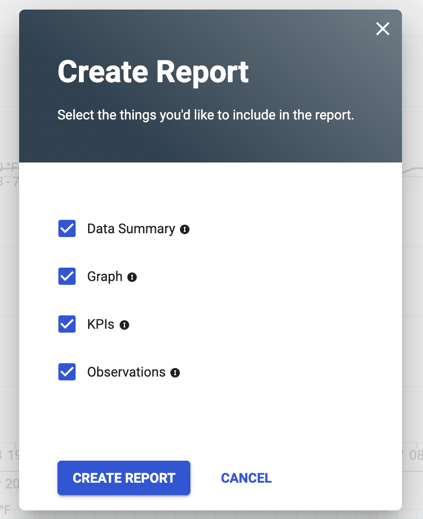The width and height of the screenshot is (423, 519).
Task: Click the info icon beside KPIs
Action: (124, 325)
